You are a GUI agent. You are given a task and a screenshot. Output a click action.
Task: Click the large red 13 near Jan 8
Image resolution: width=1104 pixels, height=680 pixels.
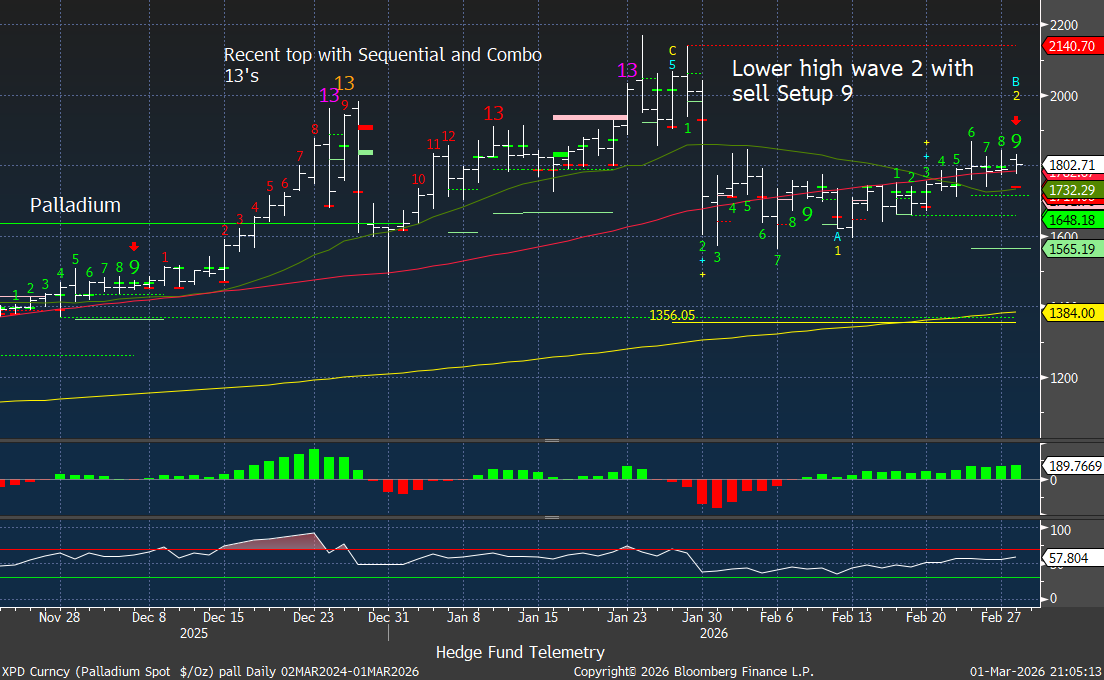click(493, 113)
